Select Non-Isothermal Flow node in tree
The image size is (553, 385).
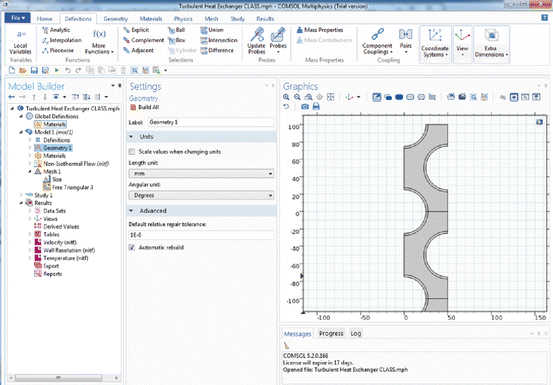(x=72, y=164)
